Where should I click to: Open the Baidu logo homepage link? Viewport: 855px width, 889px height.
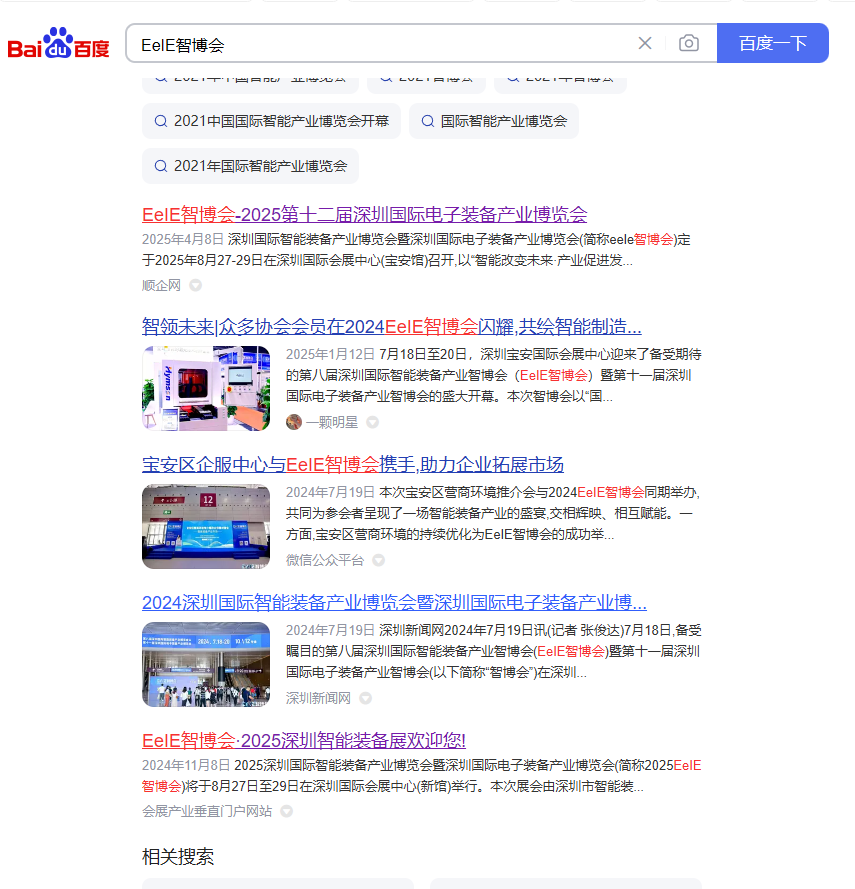tap(58, 43)
